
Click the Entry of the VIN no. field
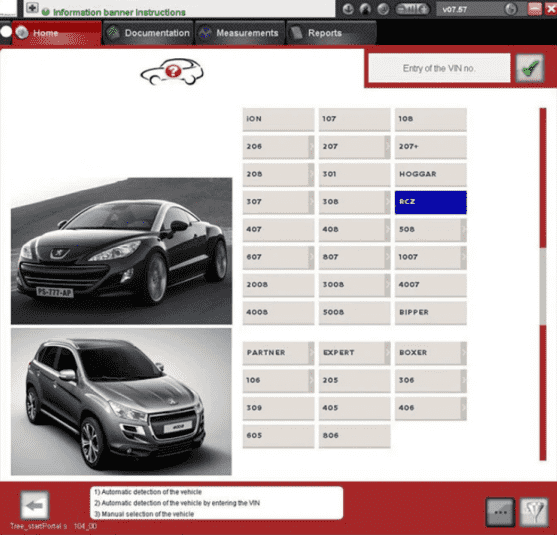coord(439,68)
